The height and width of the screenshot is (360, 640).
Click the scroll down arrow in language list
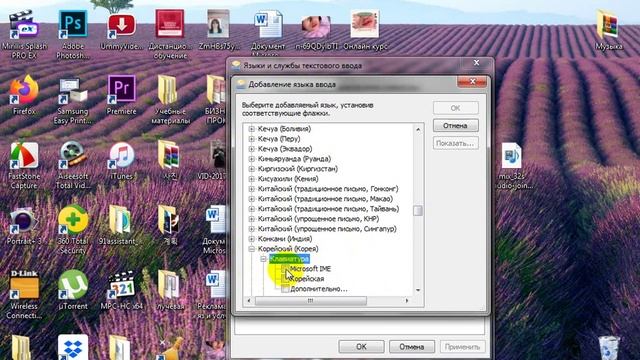(418, 291)
